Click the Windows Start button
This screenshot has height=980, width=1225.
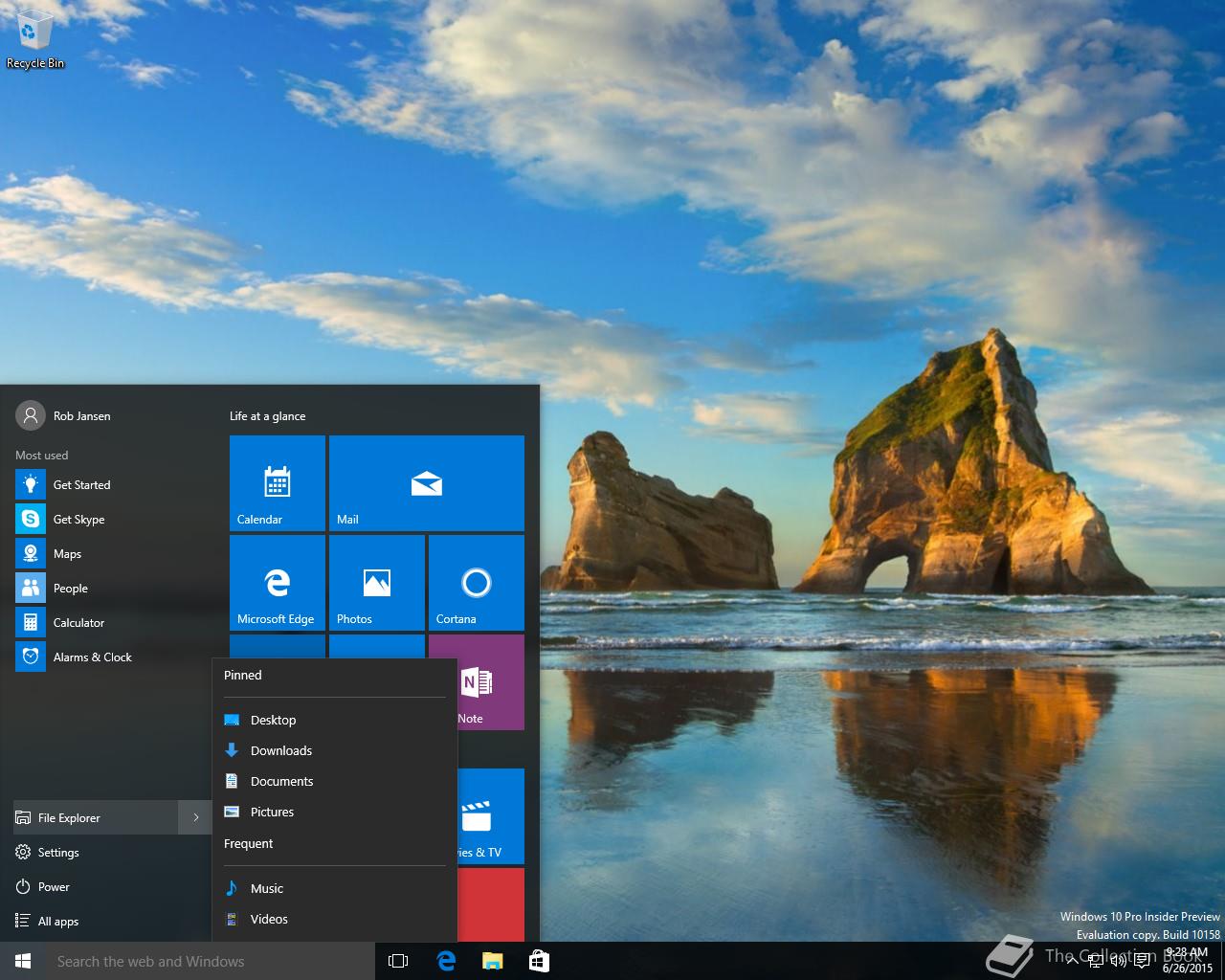coord(23,961)
